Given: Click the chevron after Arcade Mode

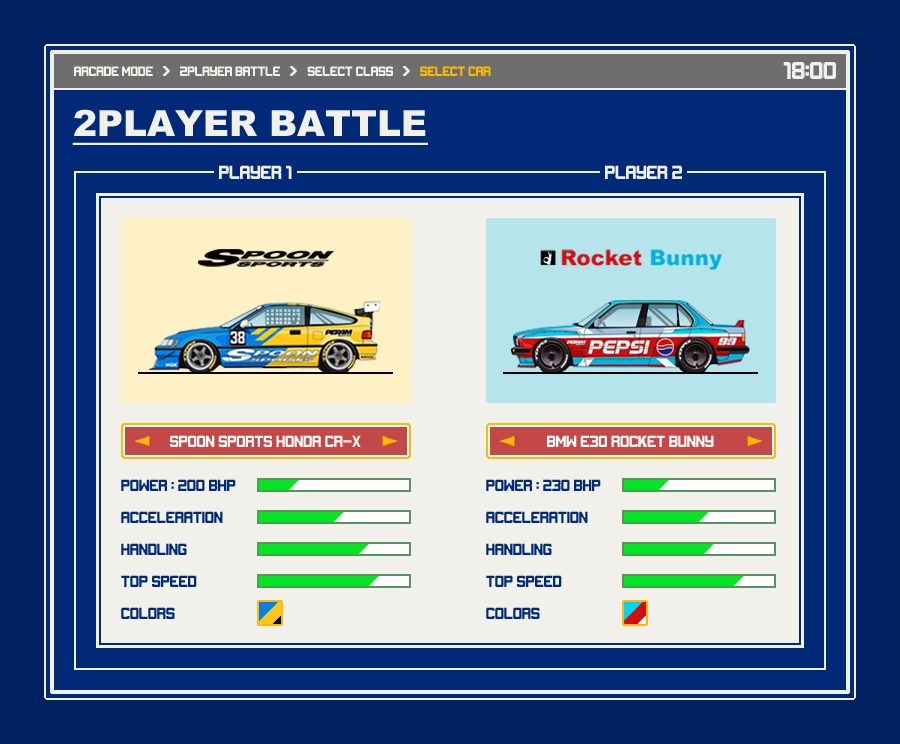Looking at the screenshot, I should pyautogui.click(x=166, y=71).
